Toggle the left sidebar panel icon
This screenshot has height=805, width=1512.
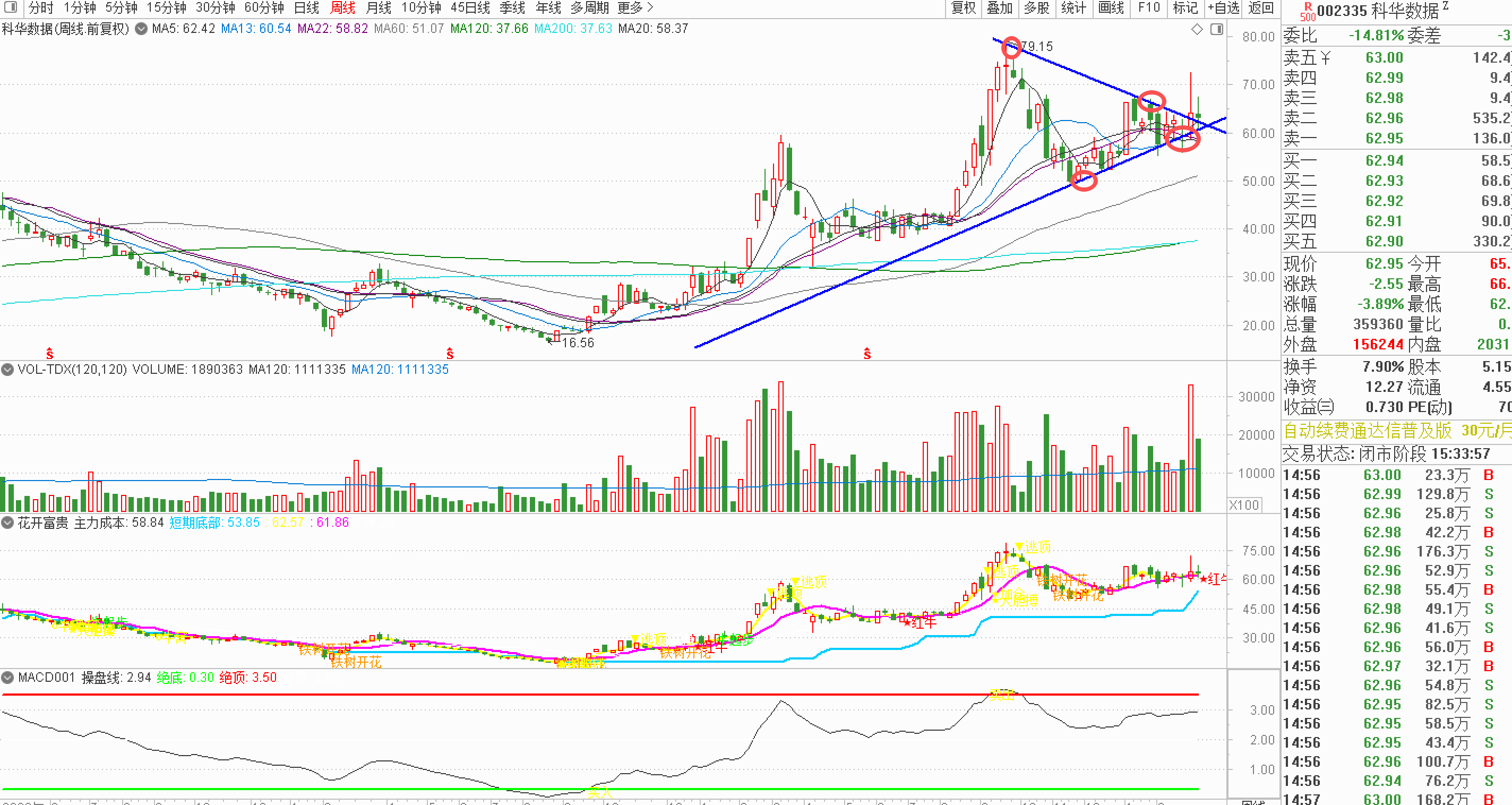[x=10, y=7]
